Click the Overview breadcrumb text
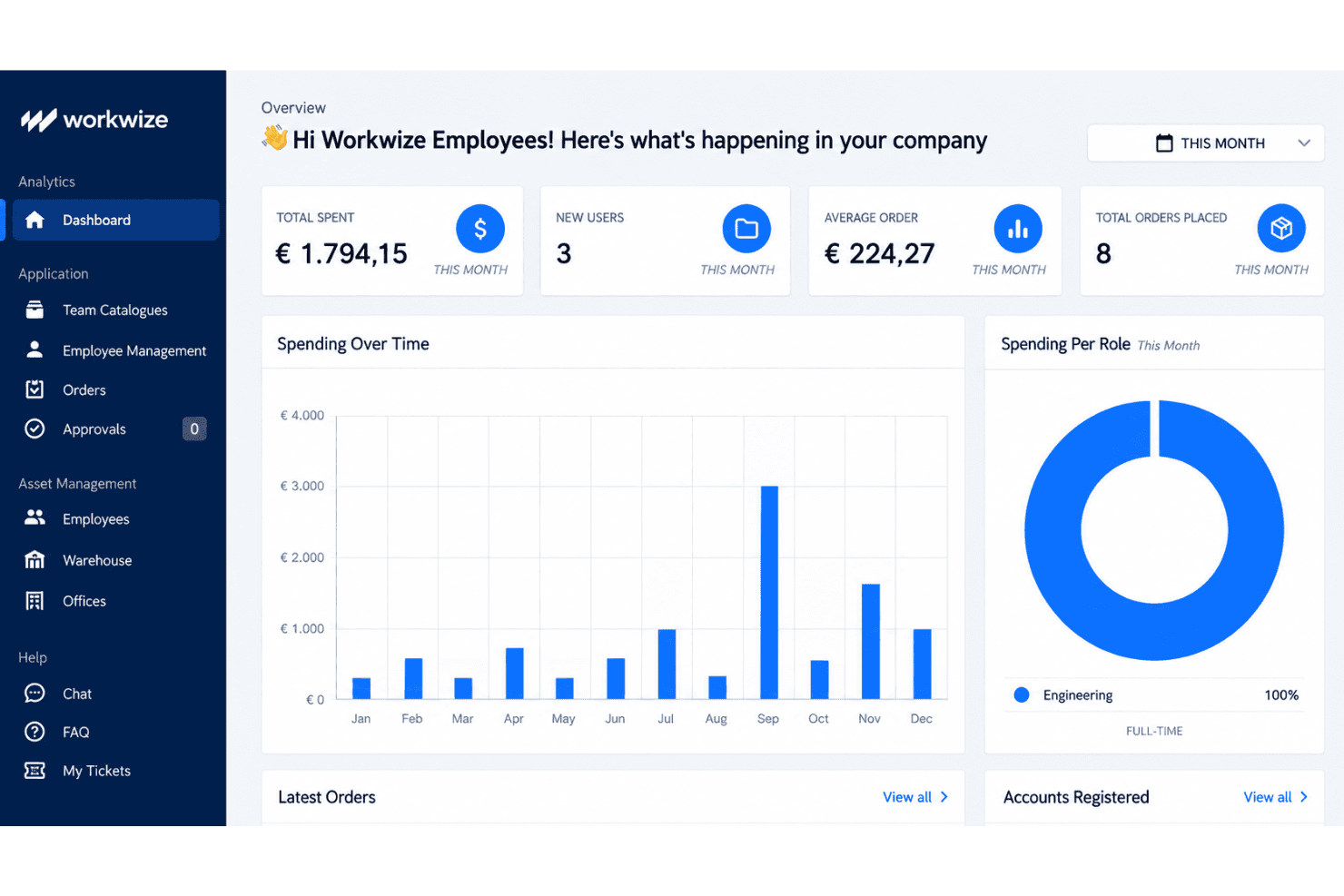The image size is (1344, 896). 293,108
